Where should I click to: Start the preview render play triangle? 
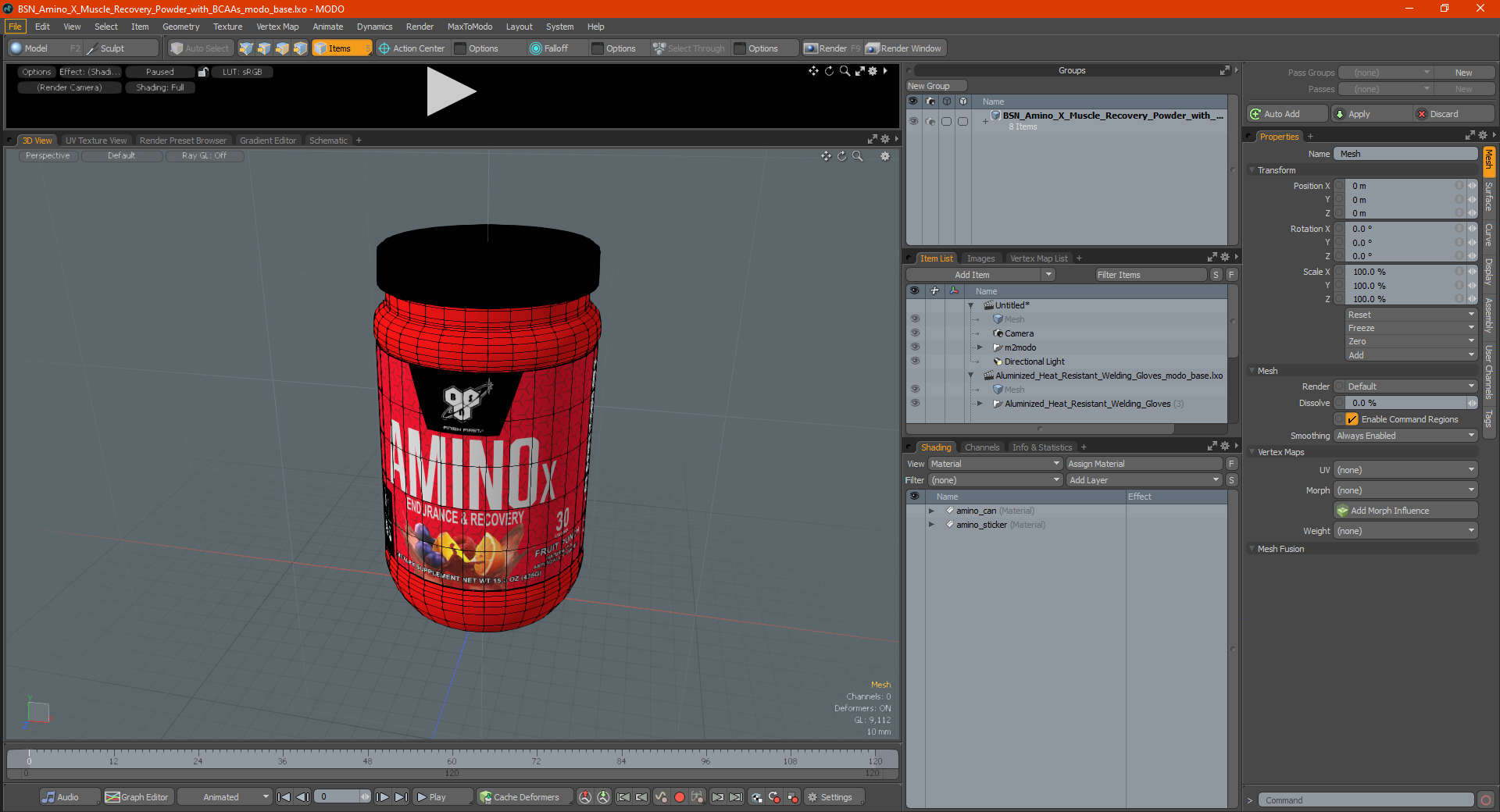coord(450,92)
